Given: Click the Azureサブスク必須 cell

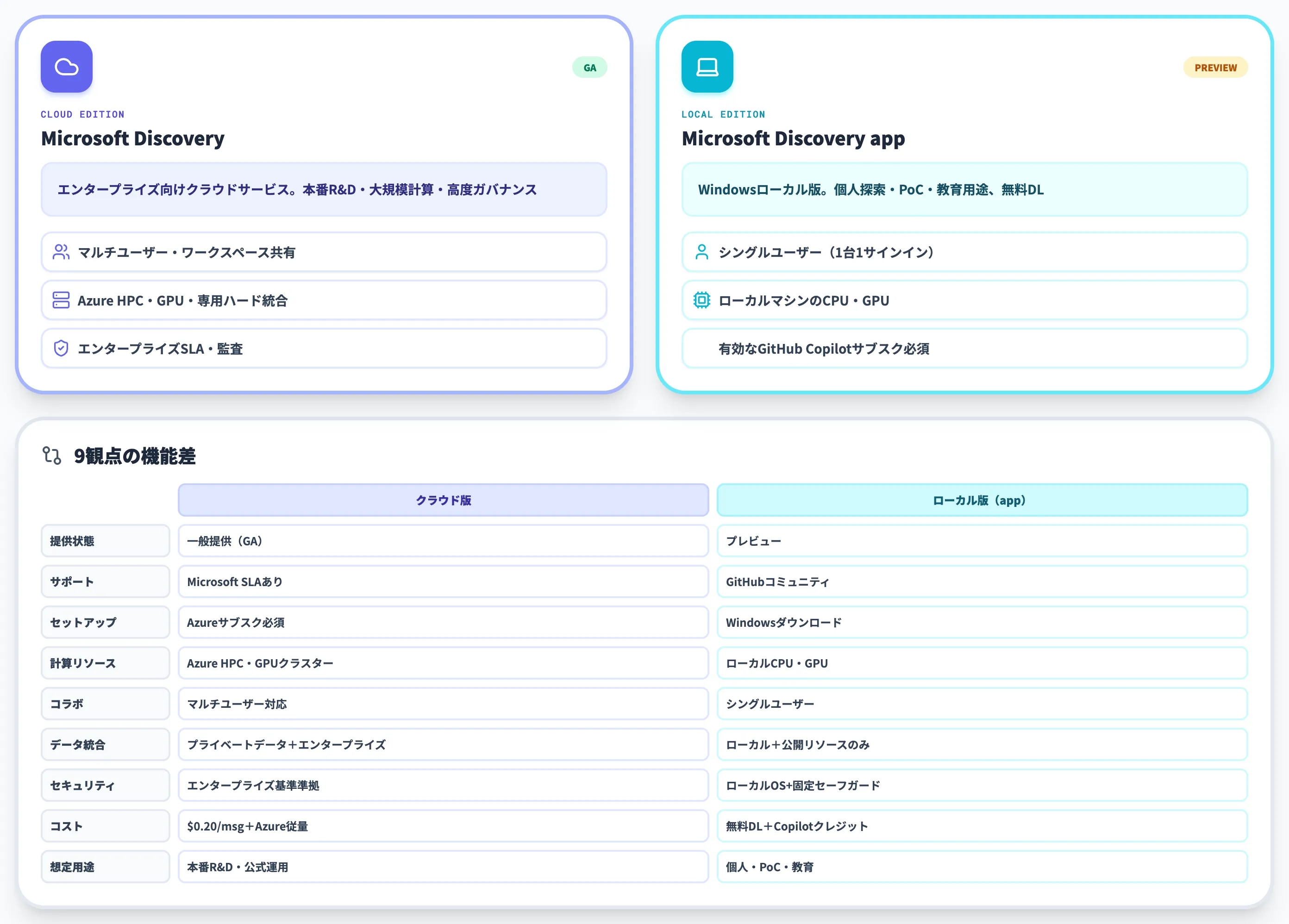Looking at the screenshot, I should click(x=443, y=622).
